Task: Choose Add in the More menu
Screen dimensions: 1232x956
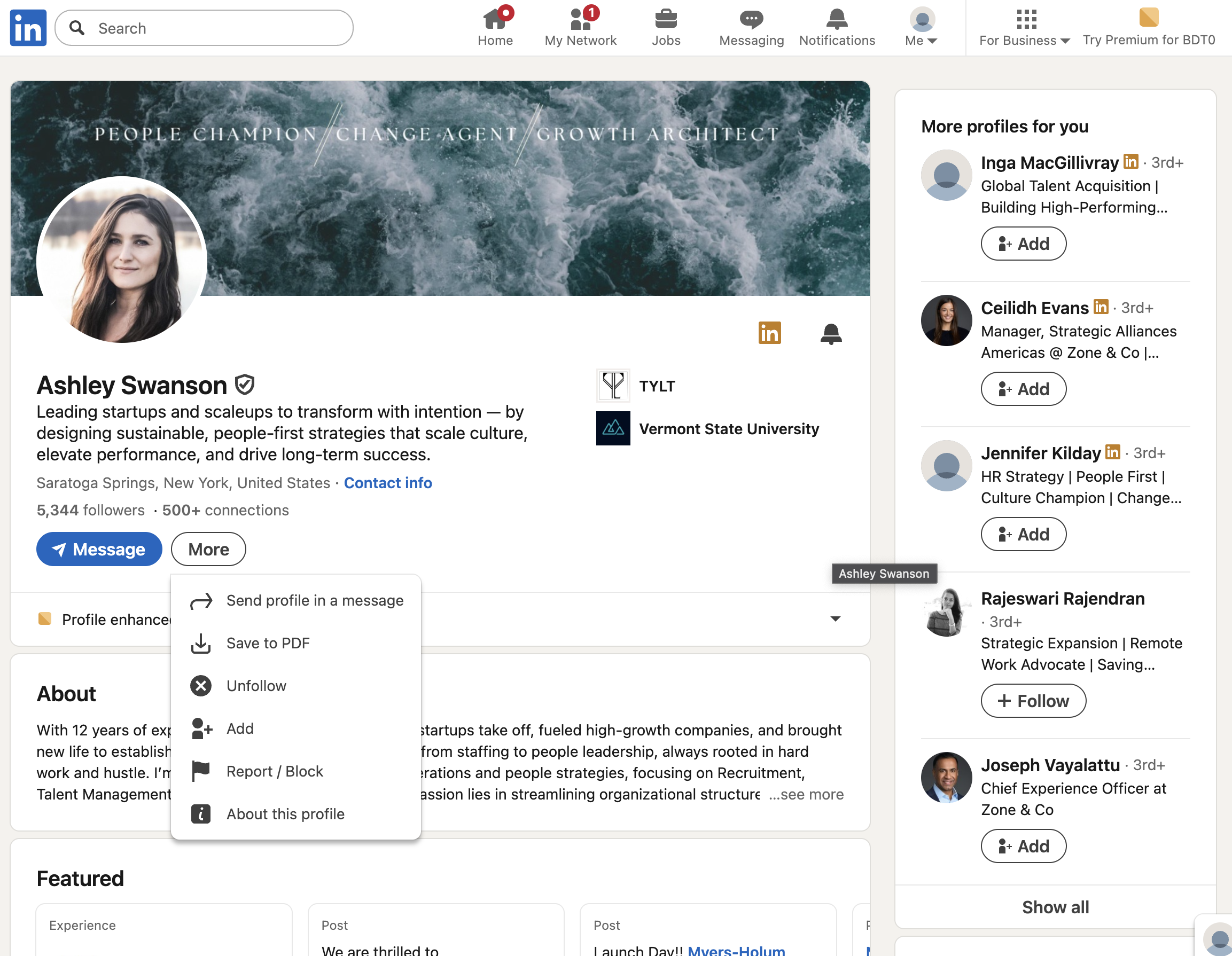Action: pyautogui.click(x=296, y=728)
